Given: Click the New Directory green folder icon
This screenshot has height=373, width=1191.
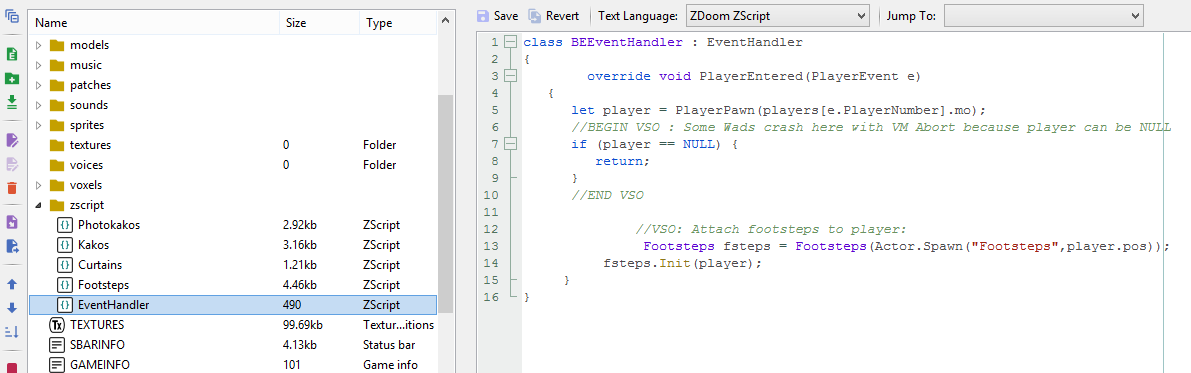Looking at the screenshot, I should [11, 78].
